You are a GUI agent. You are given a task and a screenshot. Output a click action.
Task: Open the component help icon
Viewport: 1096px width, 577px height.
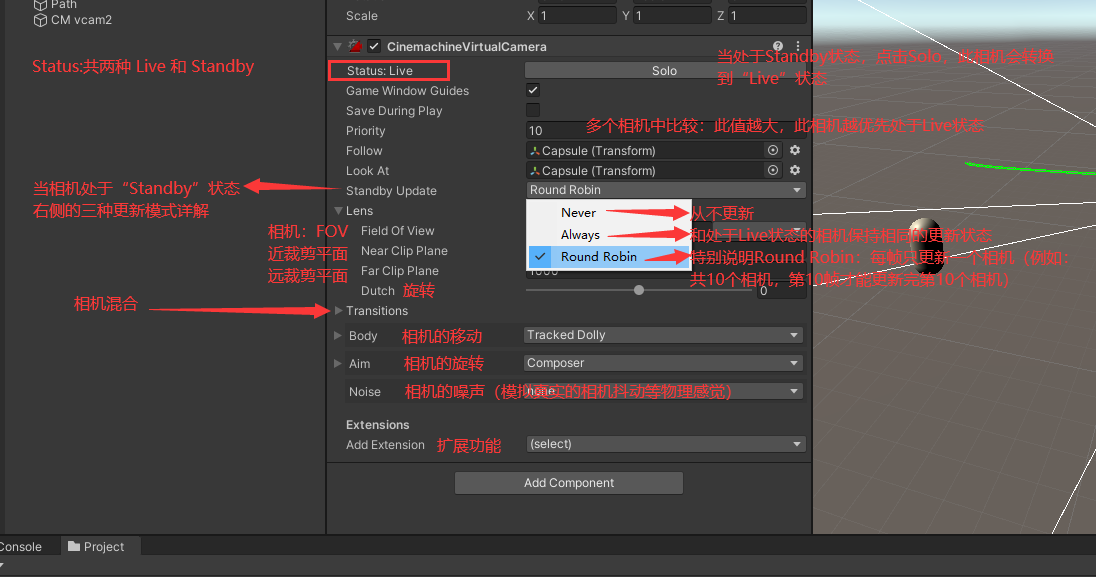pyautogui.click(x=778, y=46)
